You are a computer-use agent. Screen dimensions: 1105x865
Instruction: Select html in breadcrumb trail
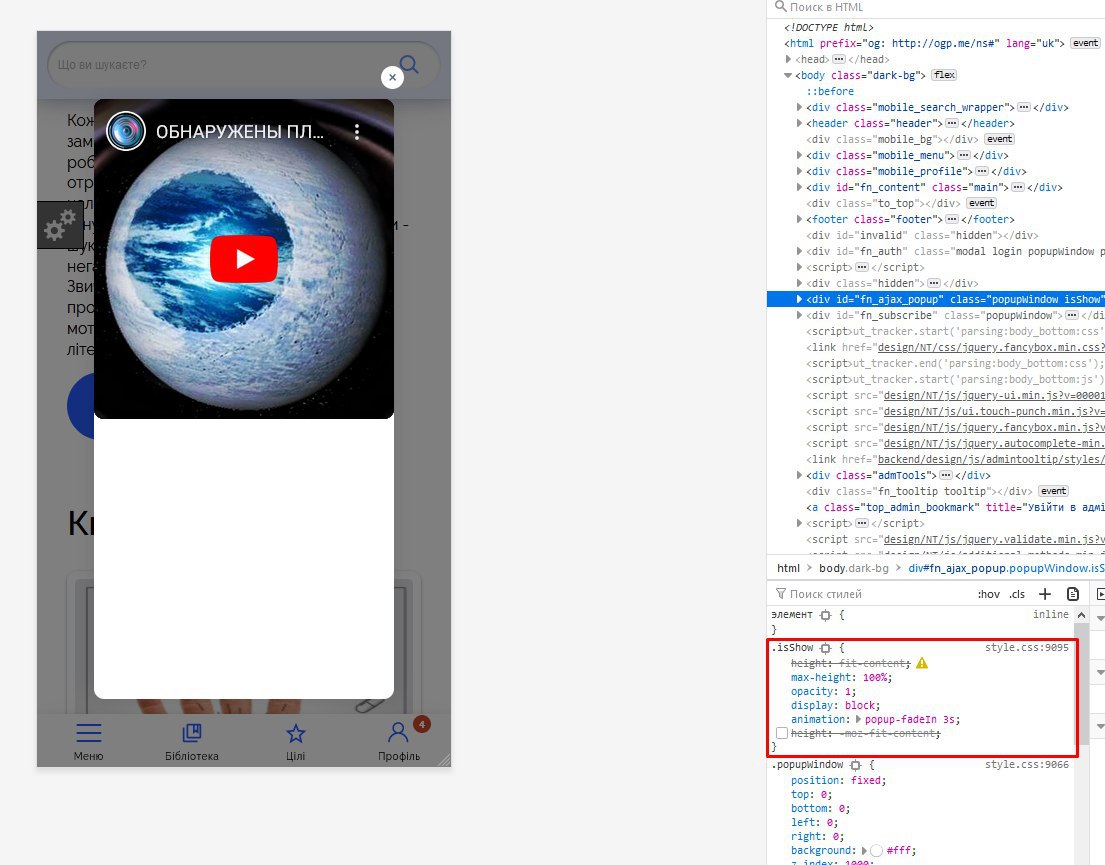pyautogui.click(x=789, y=568)
